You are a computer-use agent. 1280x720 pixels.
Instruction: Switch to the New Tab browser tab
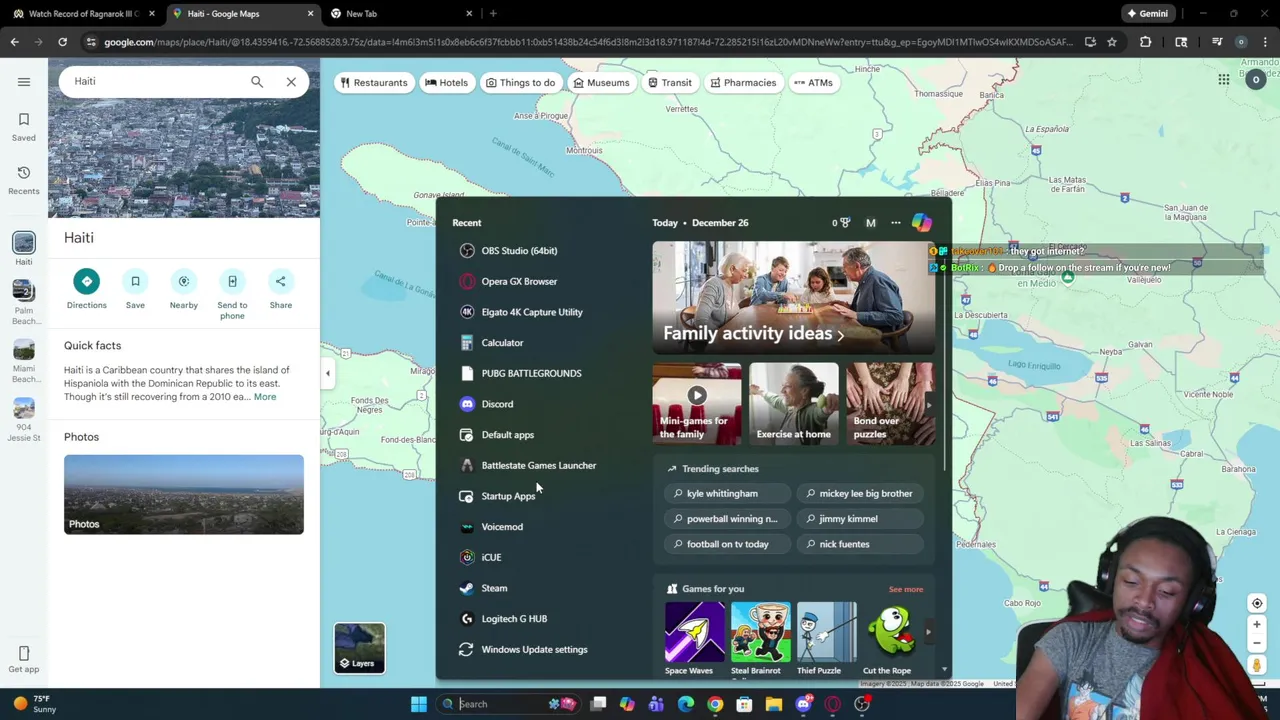click(x=400, y=14)
